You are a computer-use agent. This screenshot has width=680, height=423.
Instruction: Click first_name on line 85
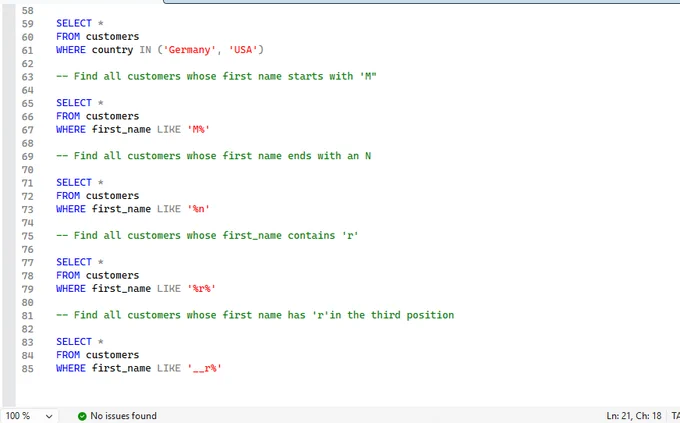(121, 368)
